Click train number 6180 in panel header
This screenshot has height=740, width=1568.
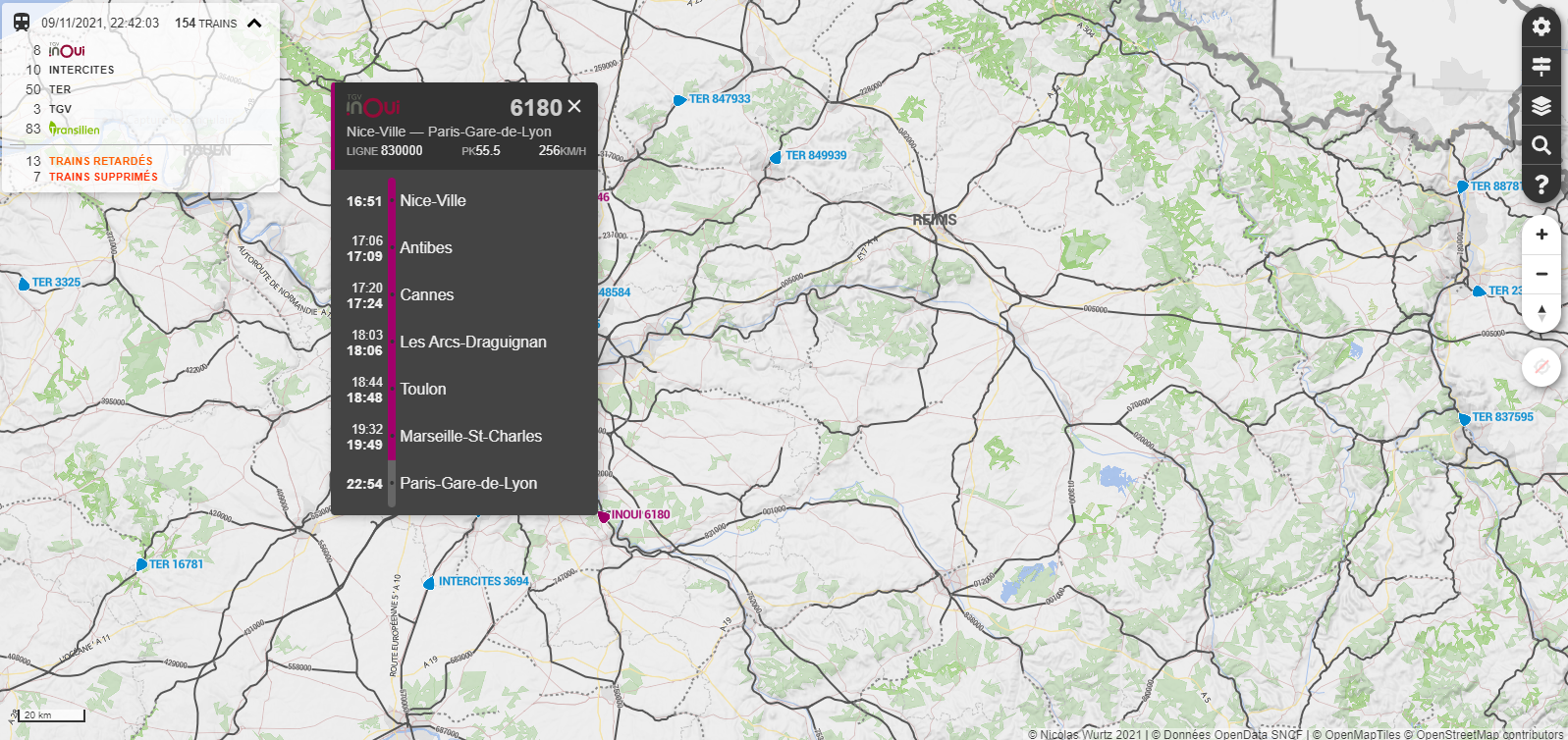[x=536, y=107]
